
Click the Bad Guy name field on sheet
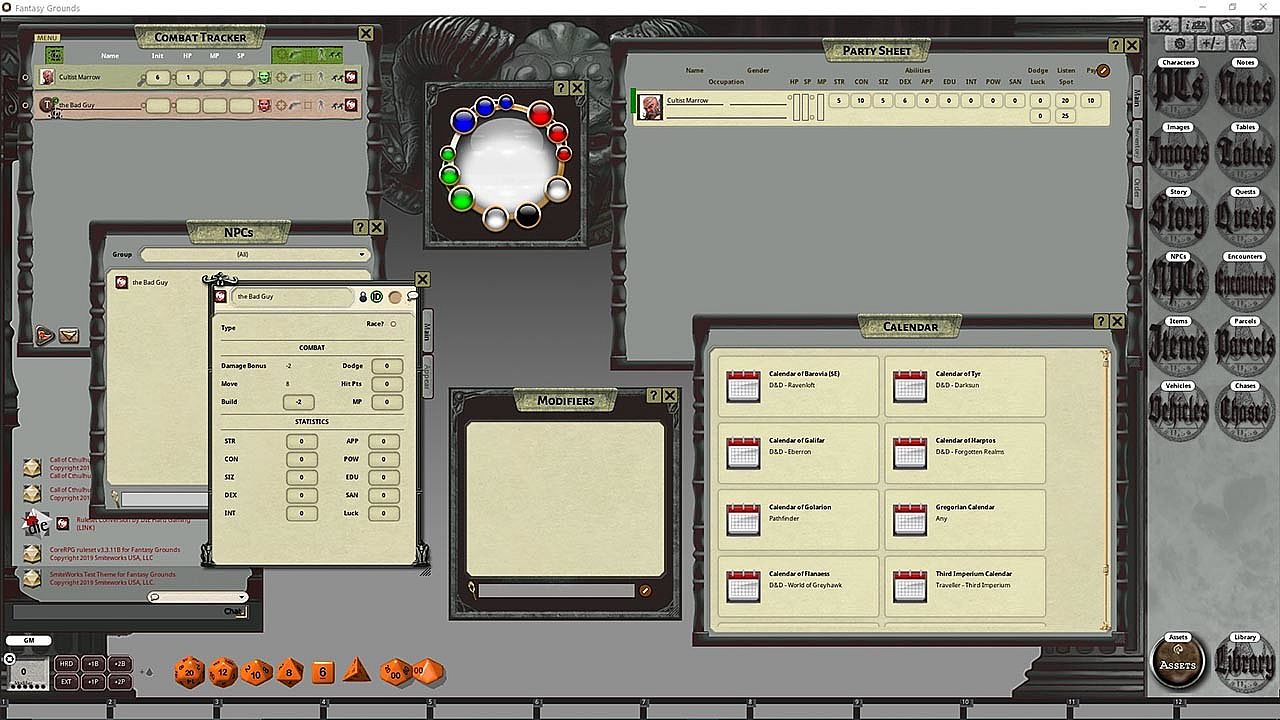click(x=293, y=297)
